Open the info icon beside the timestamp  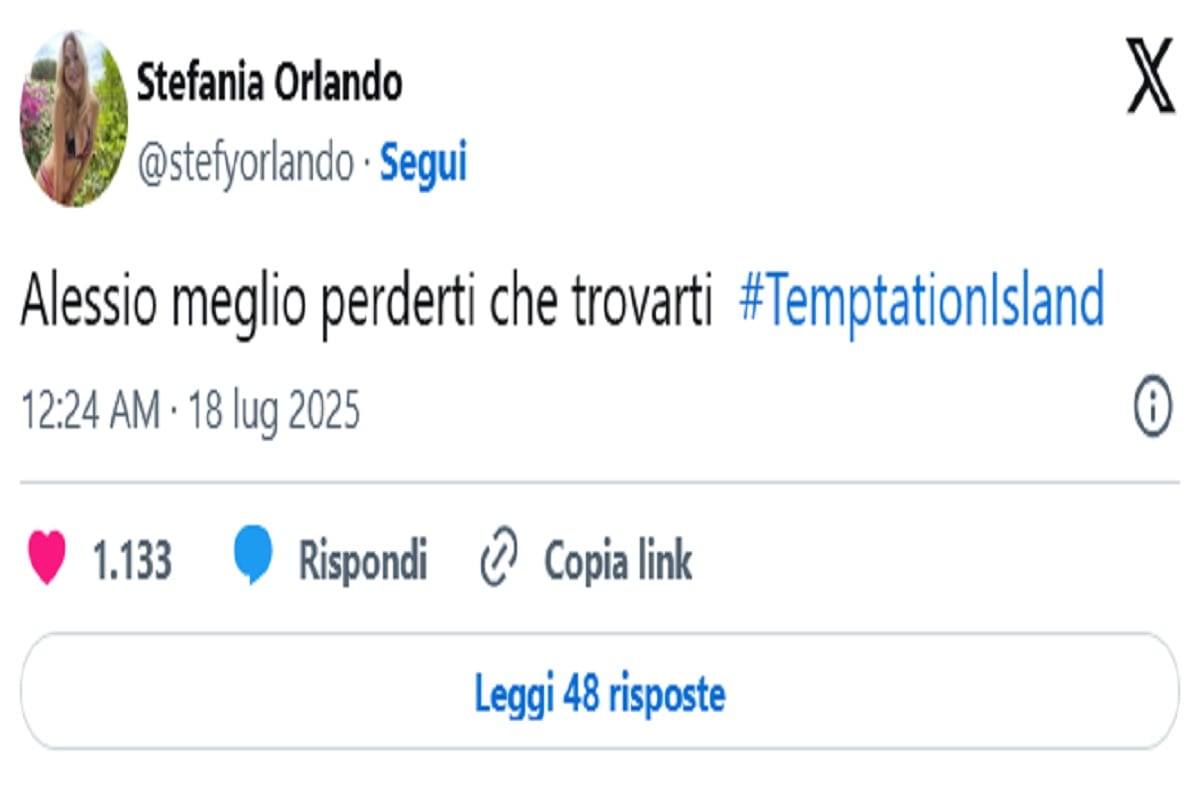coord(1152,405)
